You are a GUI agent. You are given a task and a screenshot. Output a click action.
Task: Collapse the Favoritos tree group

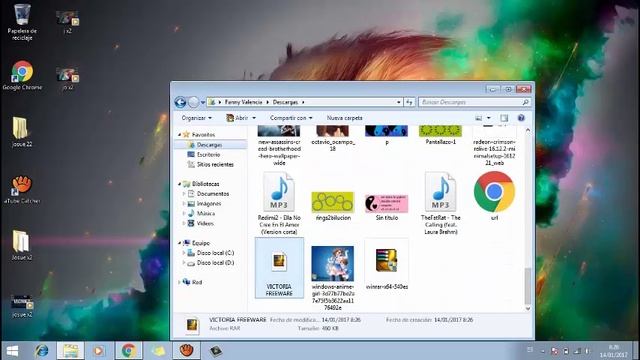(180, 135)
